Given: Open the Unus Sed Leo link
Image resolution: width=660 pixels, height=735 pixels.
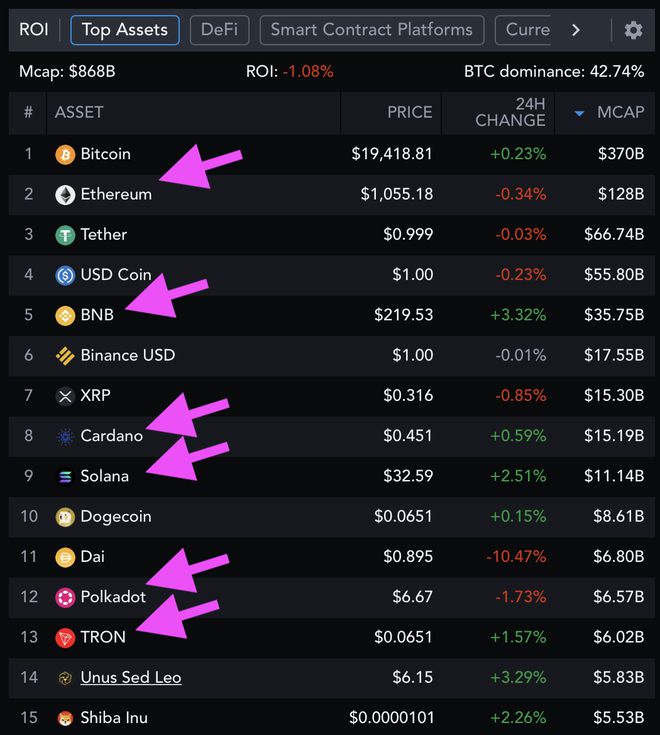Looking at the screenshot, I should click(131, 677).
